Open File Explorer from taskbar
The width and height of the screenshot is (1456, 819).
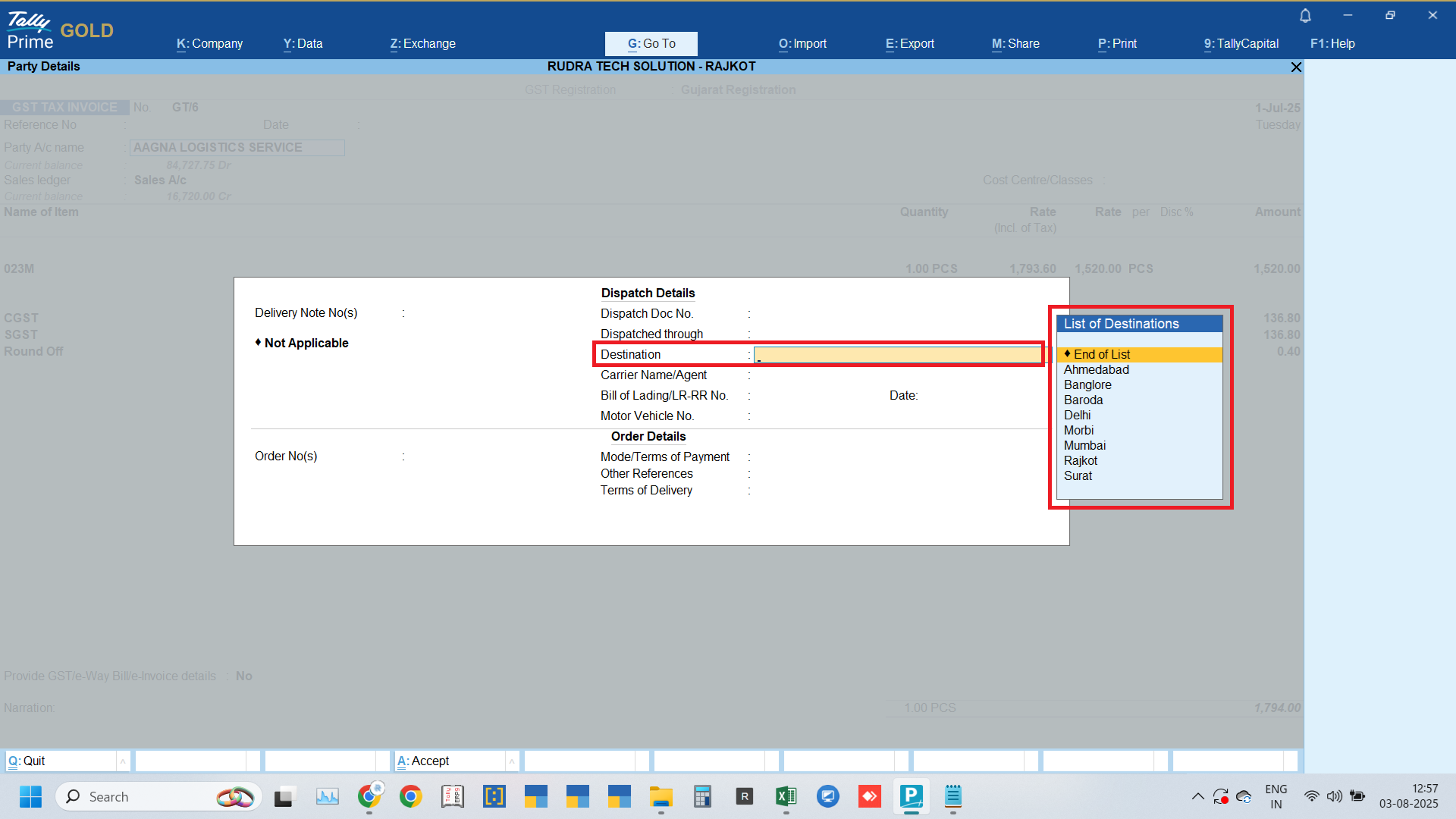(x=661, y=796)
